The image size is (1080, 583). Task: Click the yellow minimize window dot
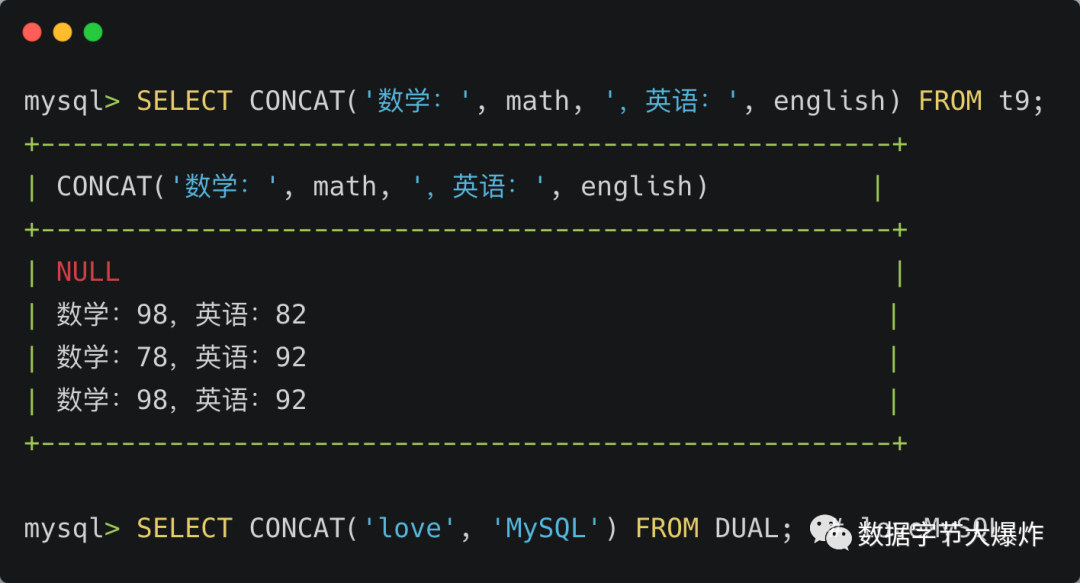[63, 32]
